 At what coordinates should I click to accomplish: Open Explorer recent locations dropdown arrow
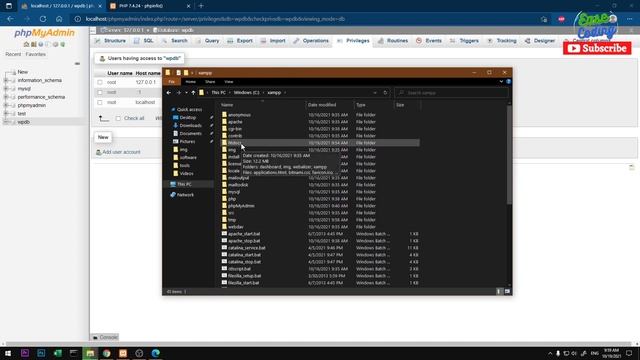pyautogui.click(x=186, y=93)
